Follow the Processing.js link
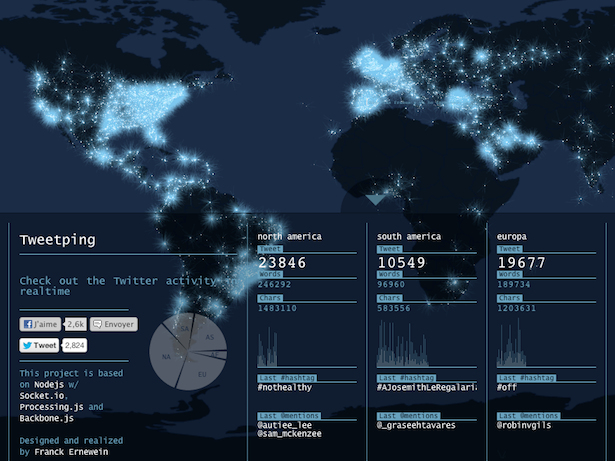Screen dimensions: 615x461 50,408
